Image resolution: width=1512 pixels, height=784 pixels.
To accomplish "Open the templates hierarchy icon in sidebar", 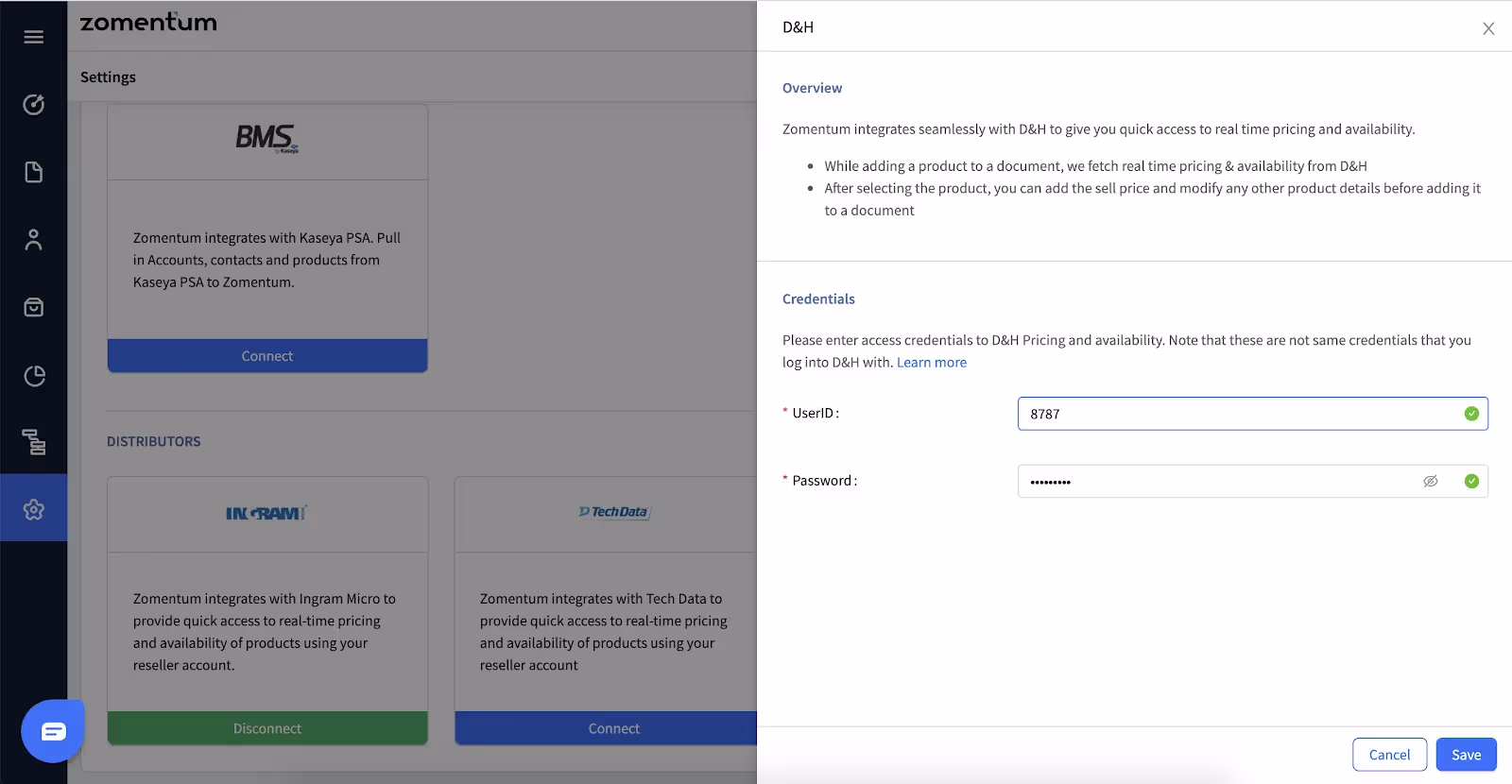I will click(x=34, y=442).
